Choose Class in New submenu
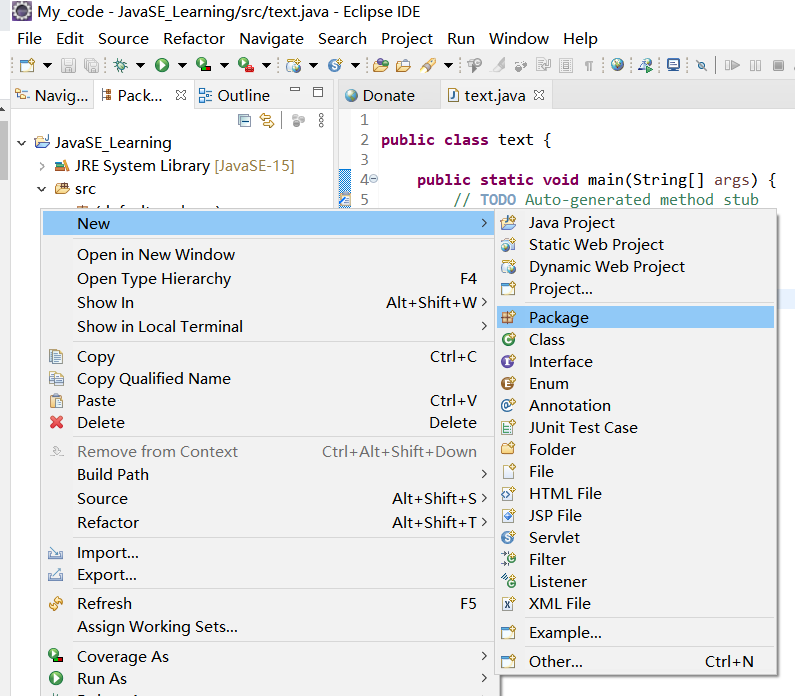The height and width of the screenshot is (696, 795). tap(636, 340)
